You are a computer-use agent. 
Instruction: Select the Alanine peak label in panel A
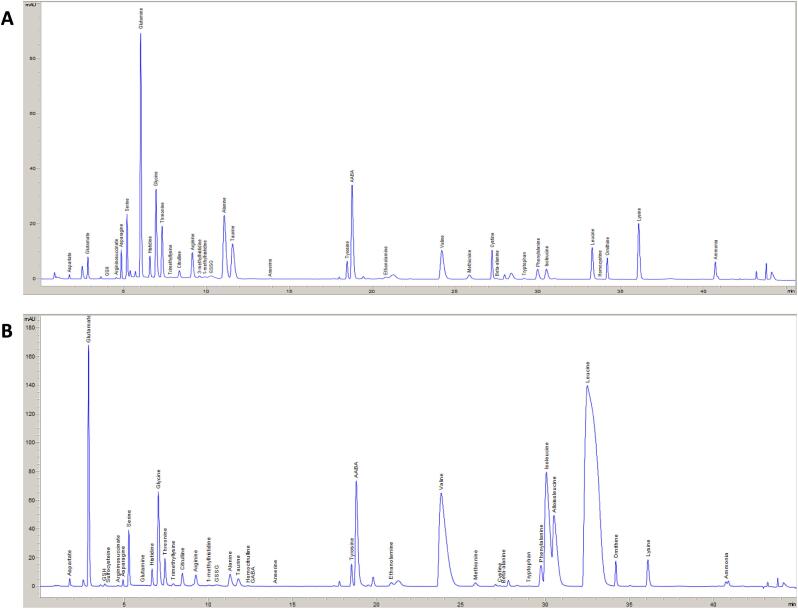tap(224, 205)
